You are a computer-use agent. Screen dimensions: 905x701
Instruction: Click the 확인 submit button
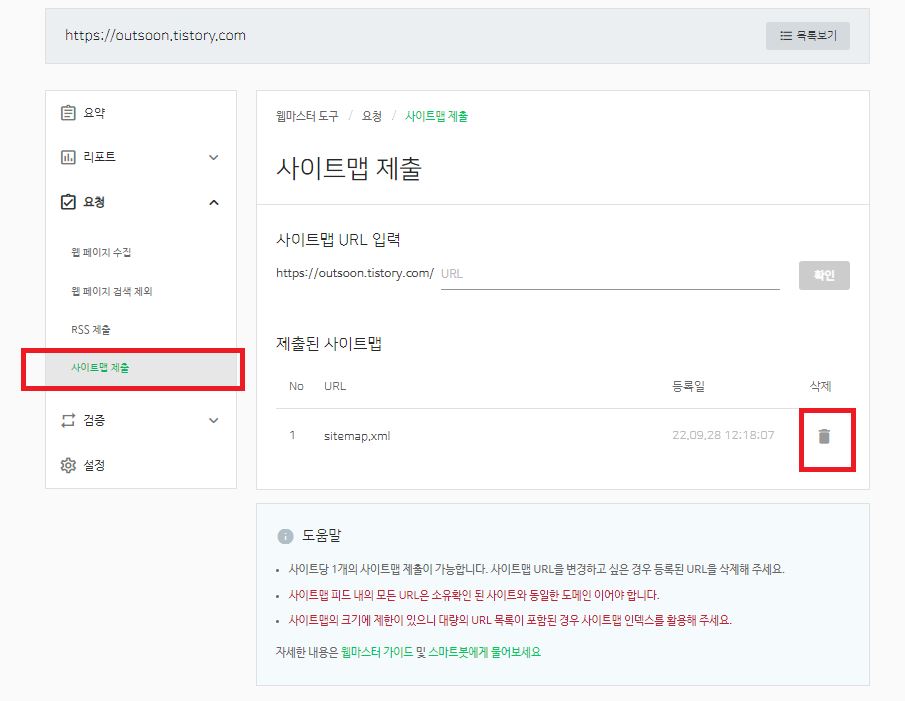(x=824, y=275)
